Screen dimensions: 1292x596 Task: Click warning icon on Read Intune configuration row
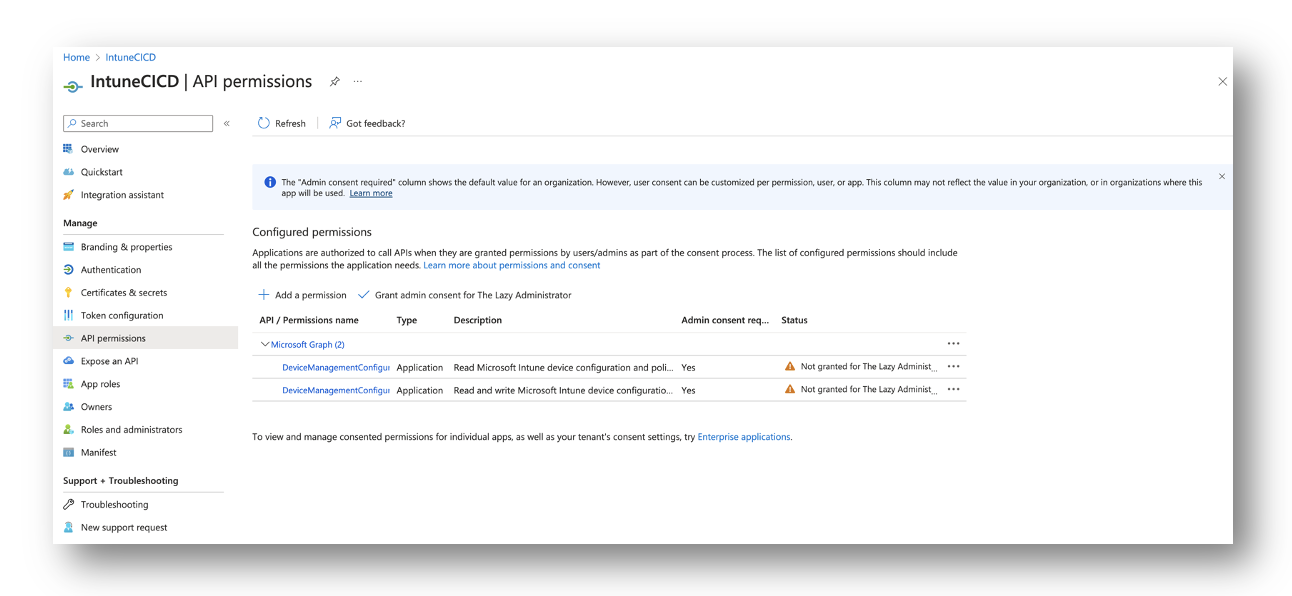pos(790,367)
